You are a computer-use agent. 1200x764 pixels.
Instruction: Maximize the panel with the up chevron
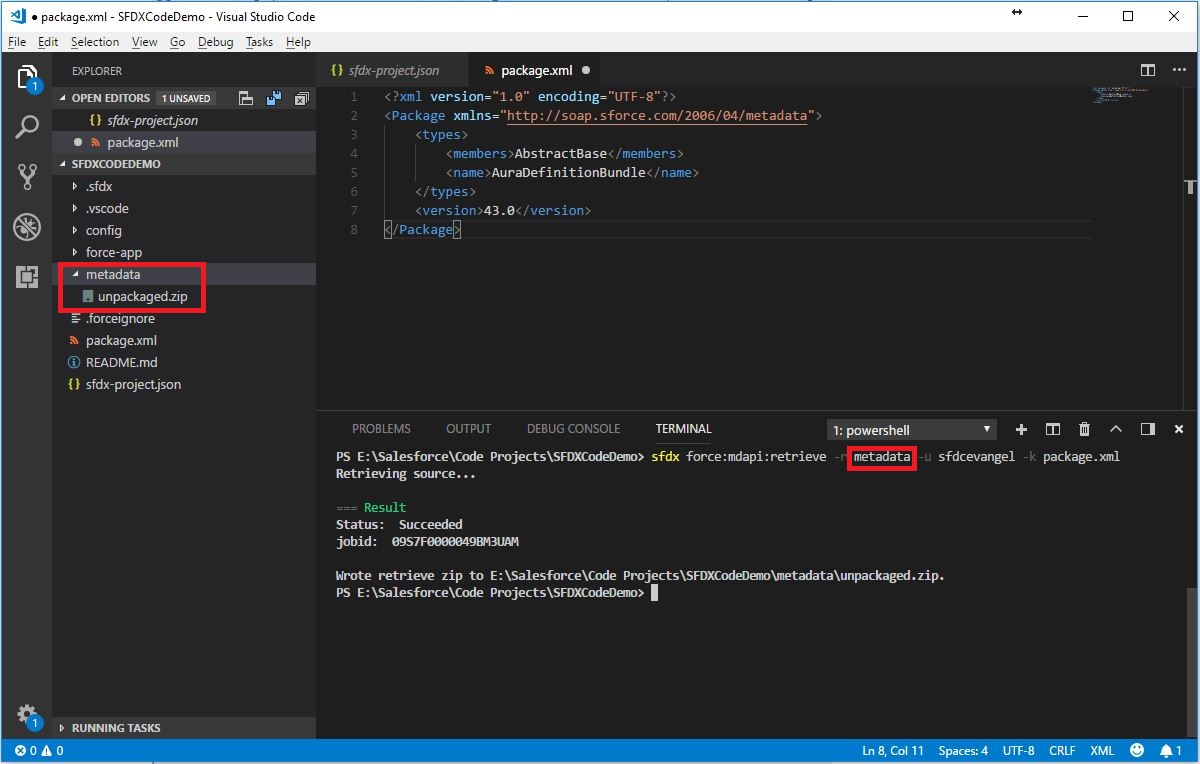(1116, 429)
